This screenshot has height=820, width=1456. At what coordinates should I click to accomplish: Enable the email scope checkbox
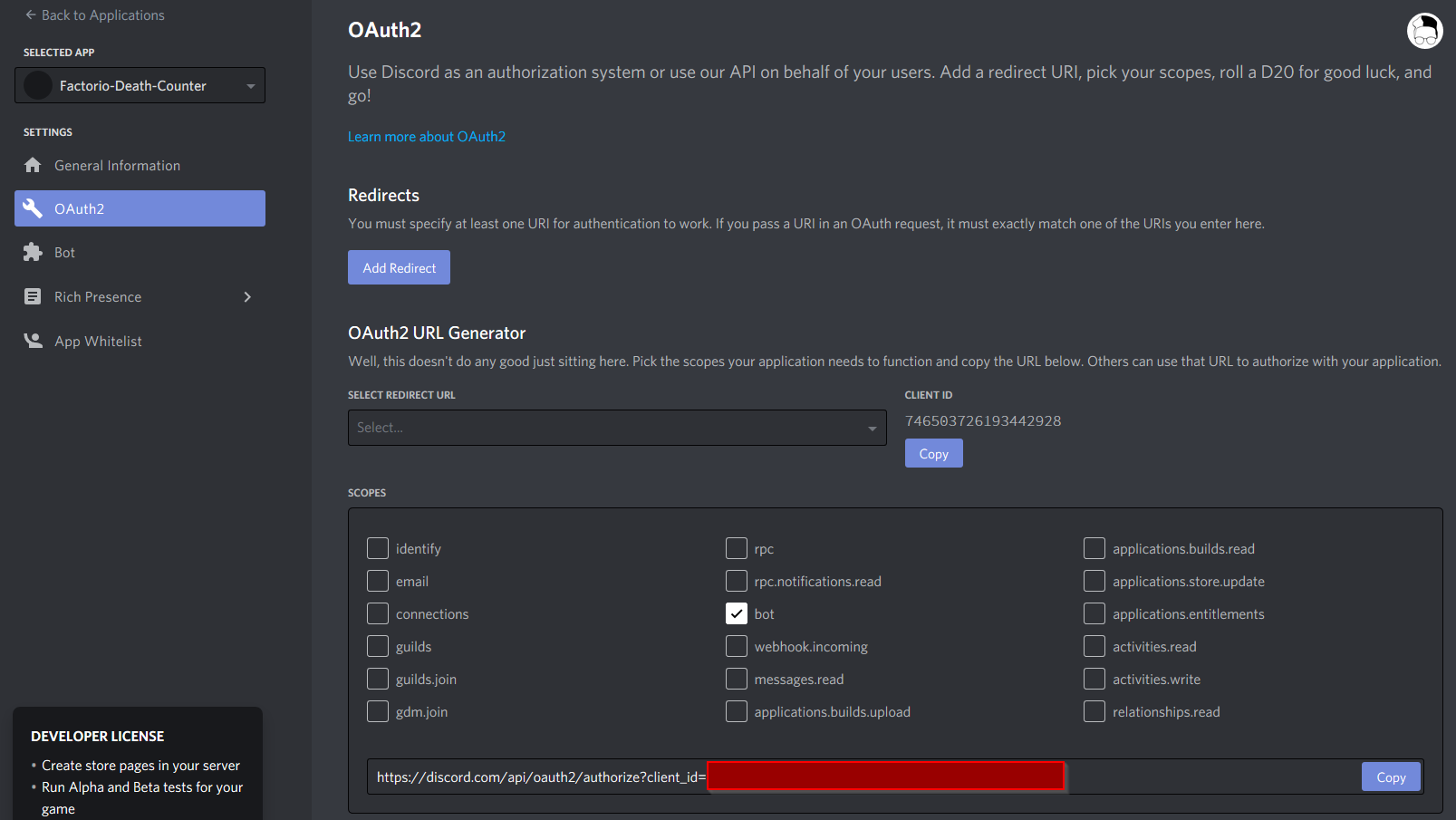click(x=378, y=581)
